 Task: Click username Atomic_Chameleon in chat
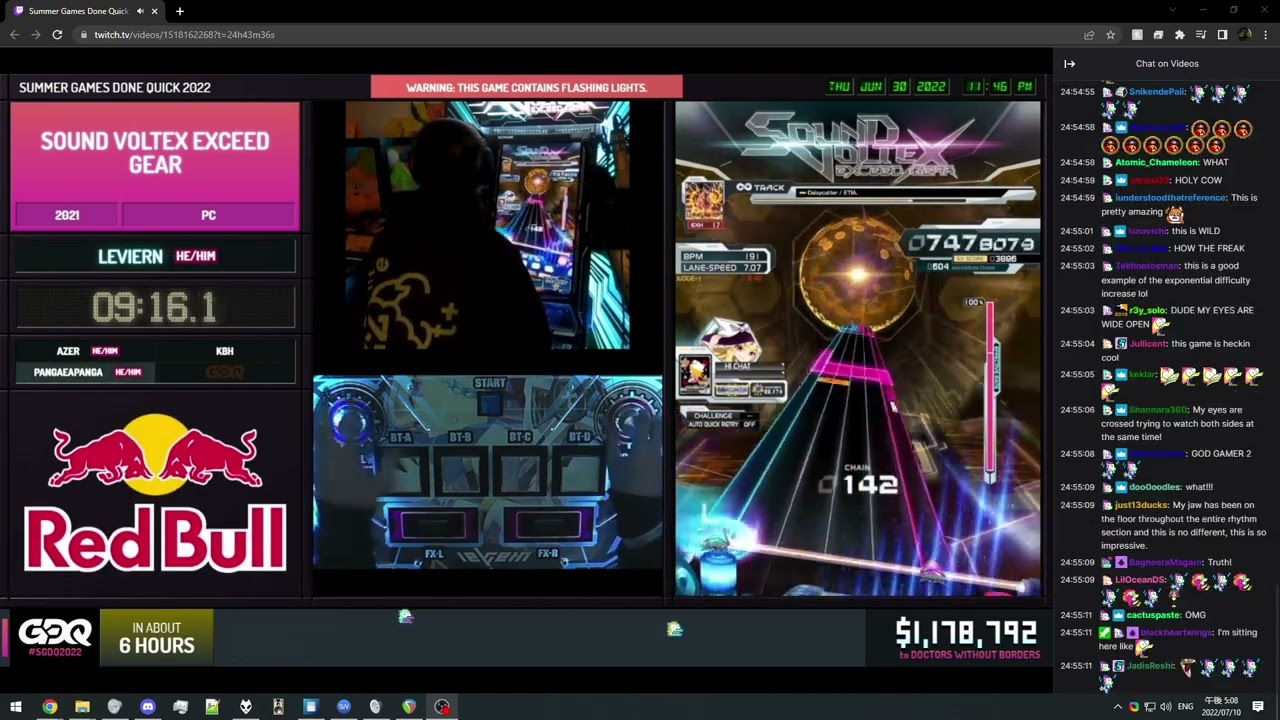click(1156, 162)
